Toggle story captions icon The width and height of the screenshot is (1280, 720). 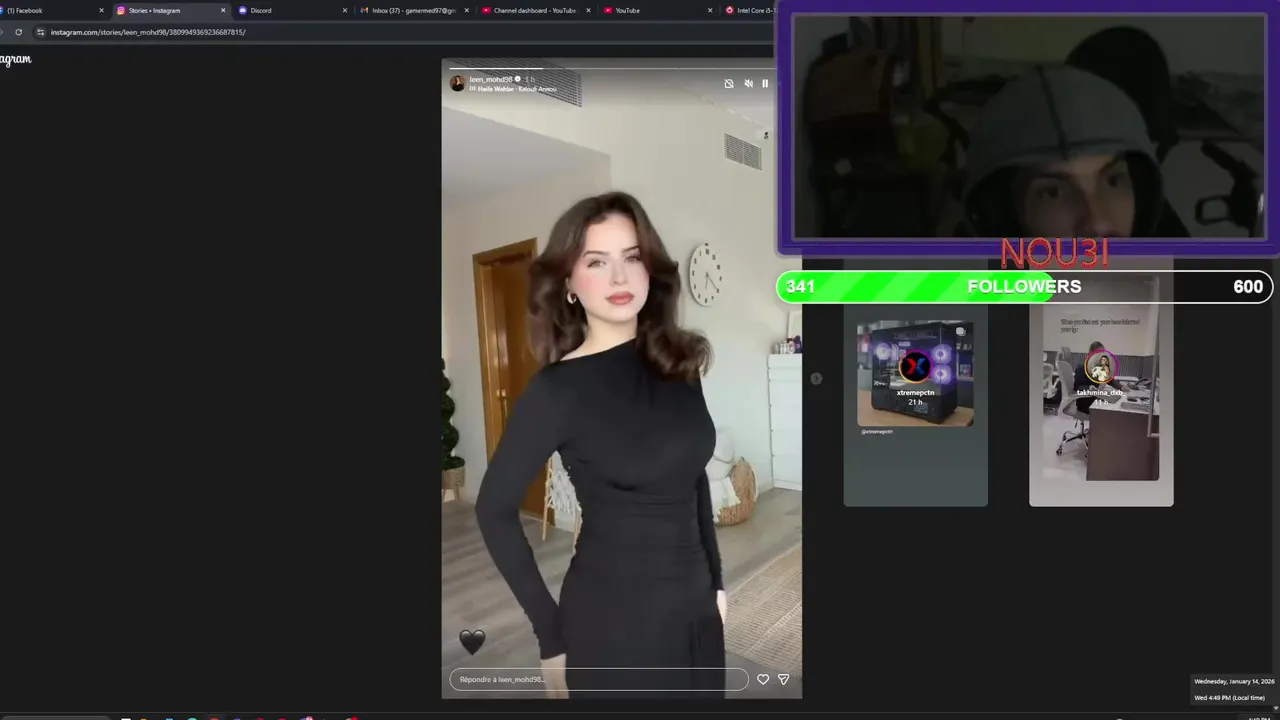pyautogui.click(x=729, y=84)
